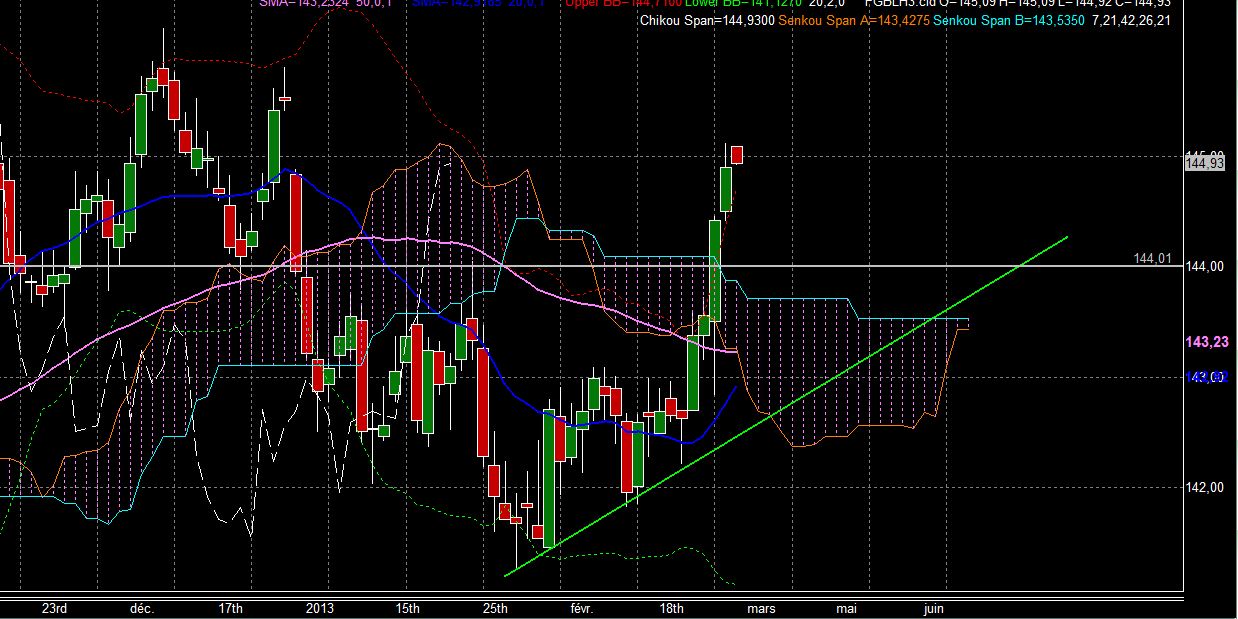1238x619 pixels.
Task: Click the 2013 date axis label
Action: (320, 608)
